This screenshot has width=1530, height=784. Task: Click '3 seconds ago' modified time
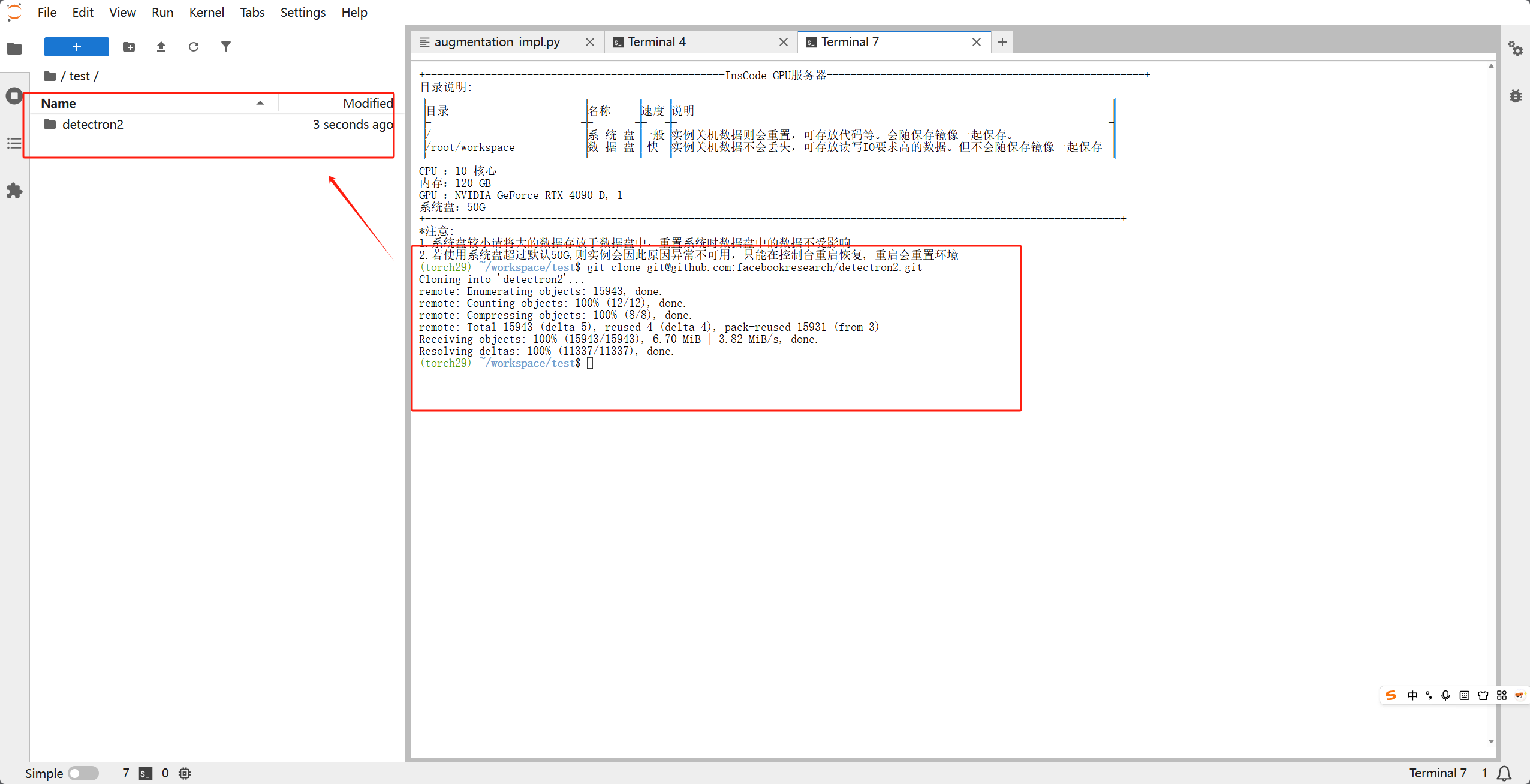(x=353, y=124)
